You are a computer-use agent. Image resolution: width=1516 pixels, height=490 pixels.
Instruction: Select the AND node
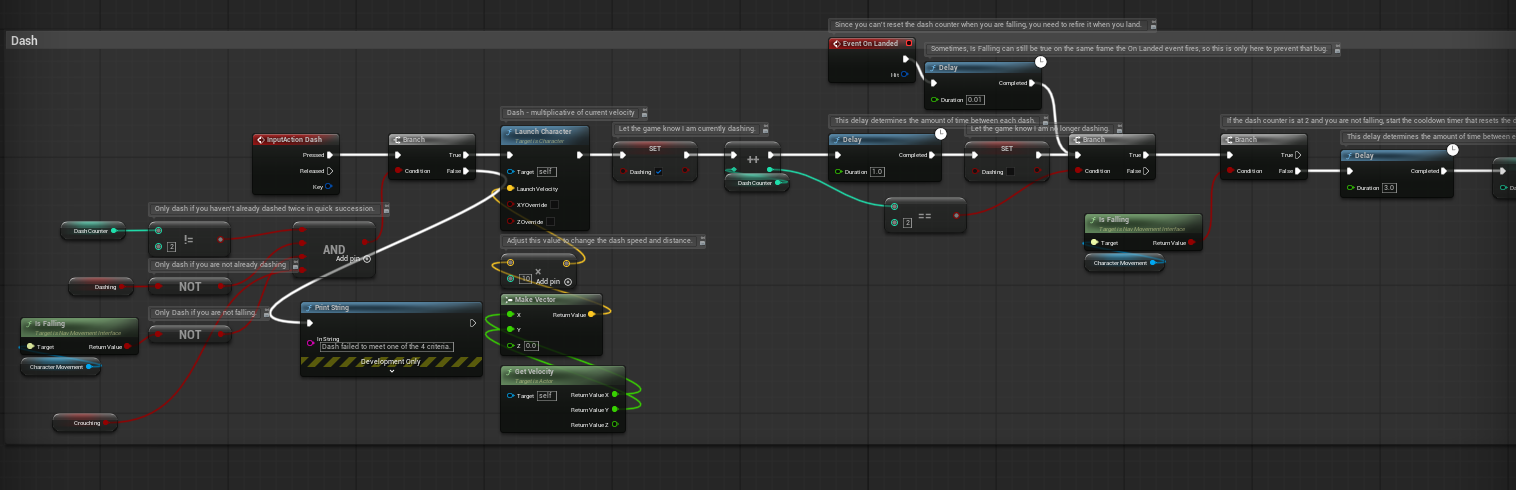click(334, 249)
